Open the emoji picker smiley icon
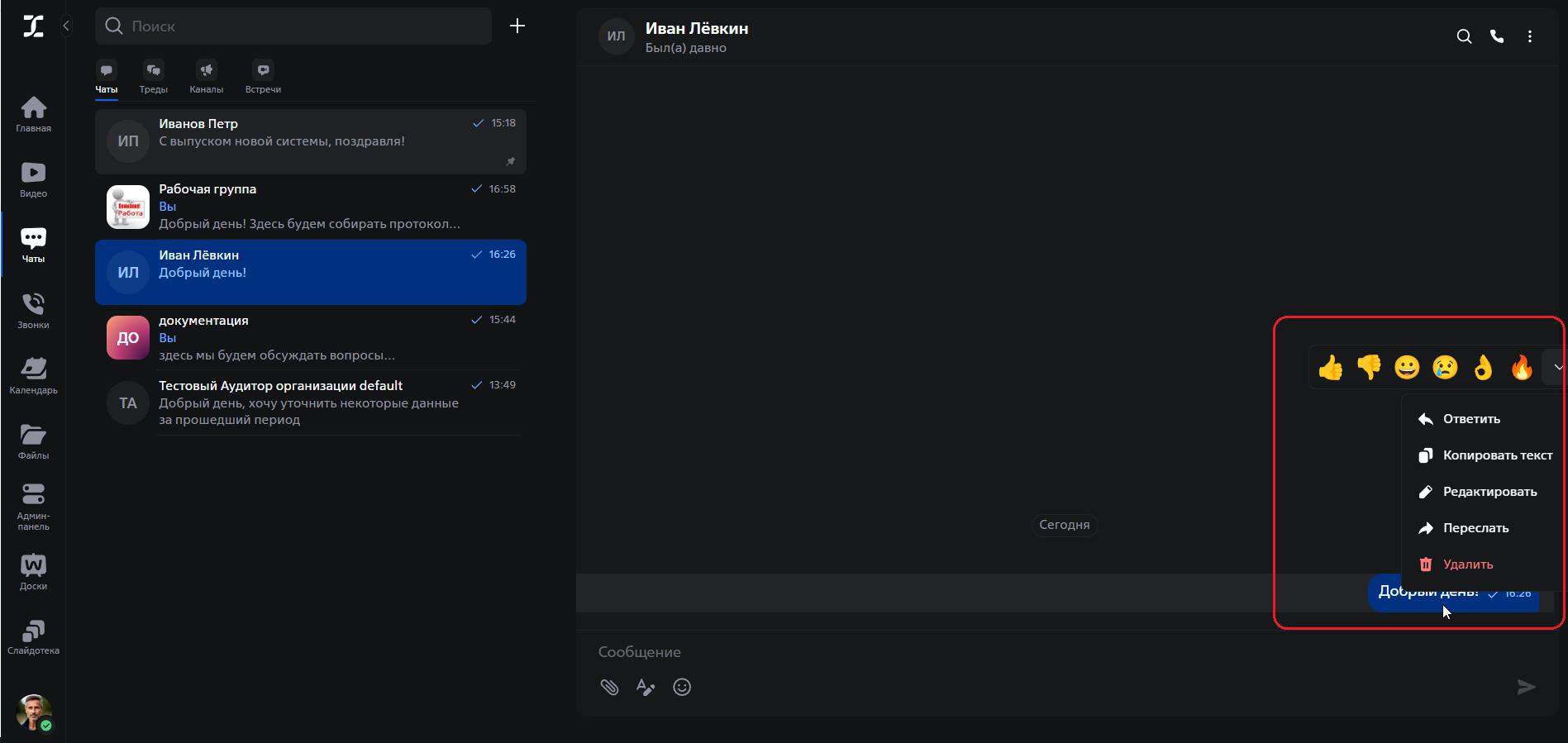Screen dimensions: 1568x743 tap(682, 687)
